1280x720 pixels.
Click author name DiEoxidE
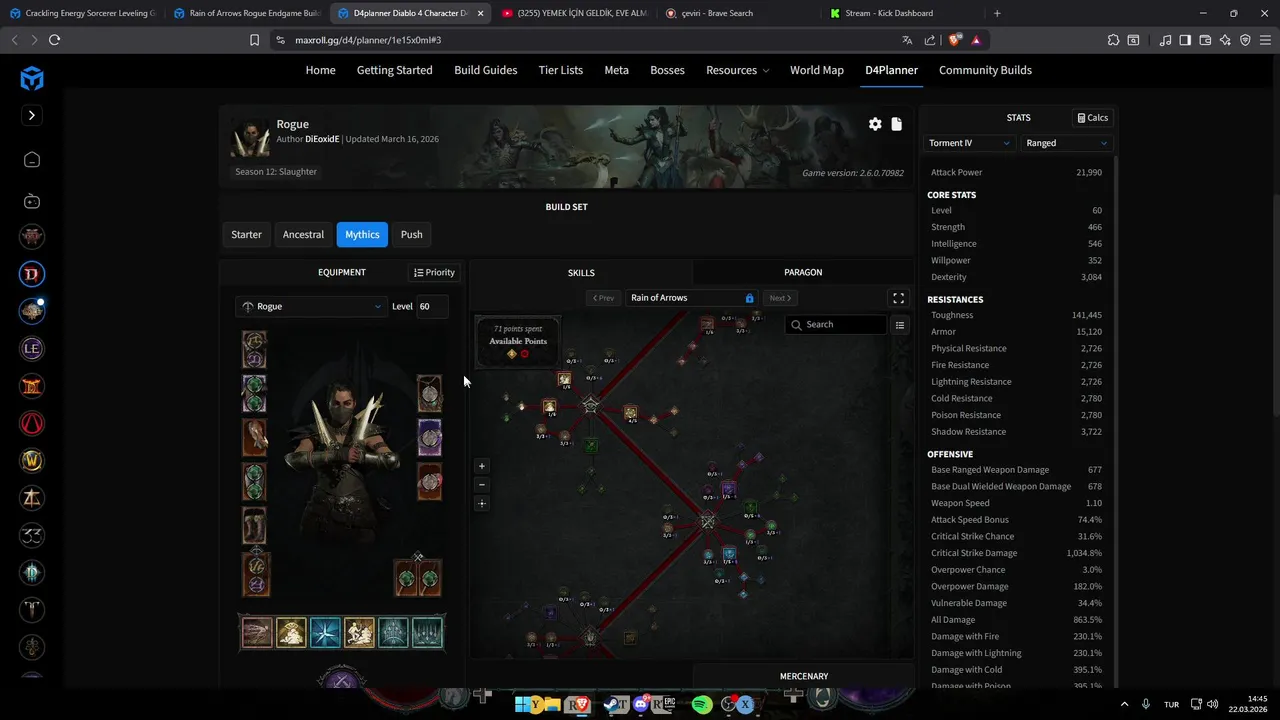tap(322, 139)
